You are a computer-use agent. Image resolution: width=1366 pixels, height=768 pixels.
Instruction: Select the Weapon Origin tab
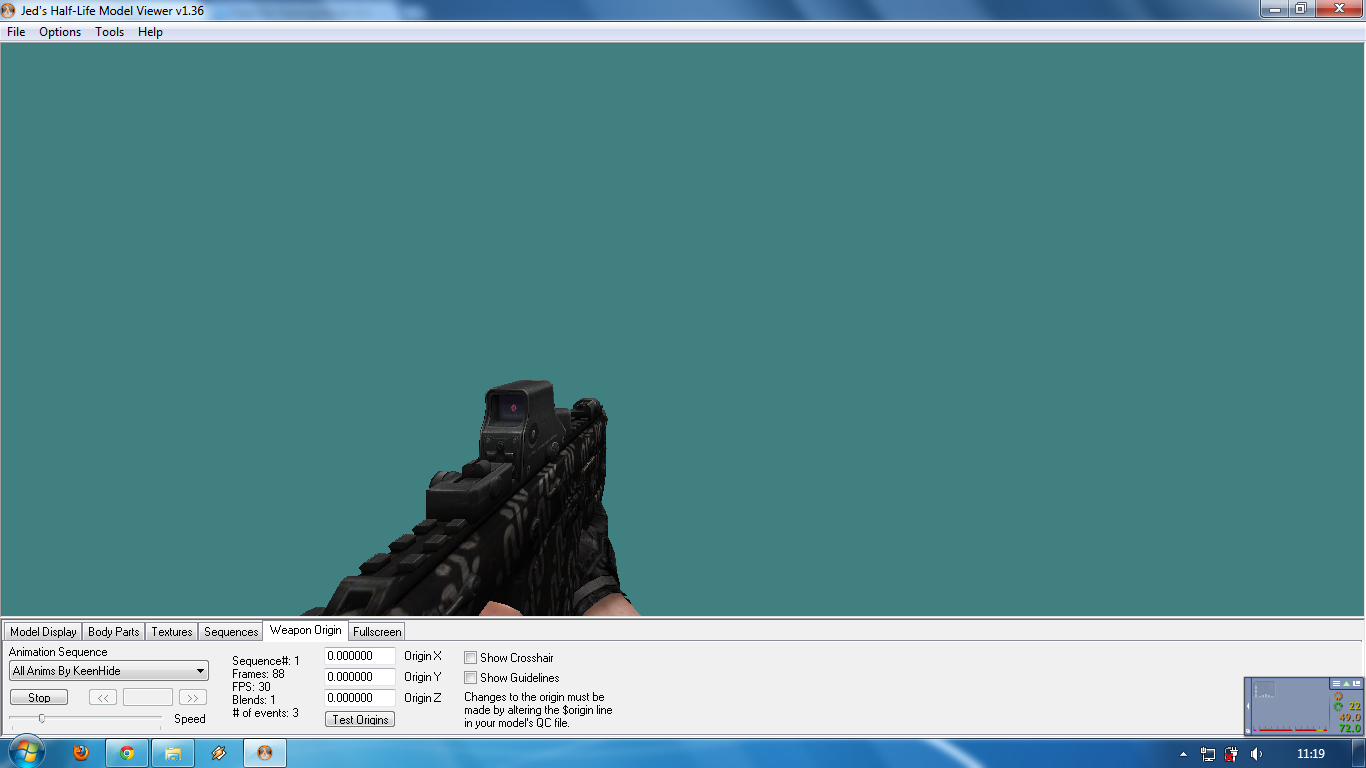pyautogui.click(x=305, y=630)
